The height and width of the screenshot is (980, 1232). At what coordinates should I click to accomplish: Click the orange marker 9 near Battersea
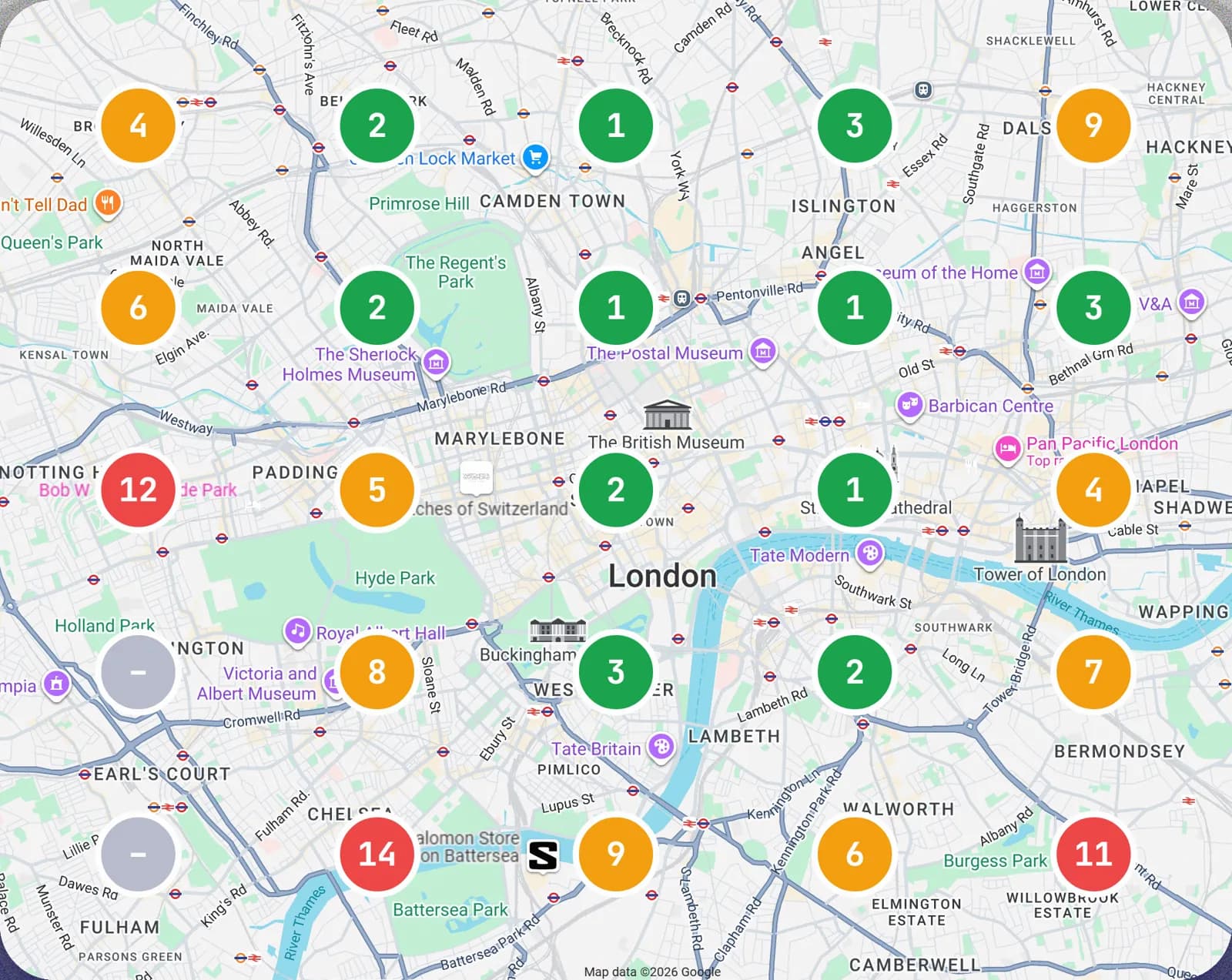coord(615,854)
